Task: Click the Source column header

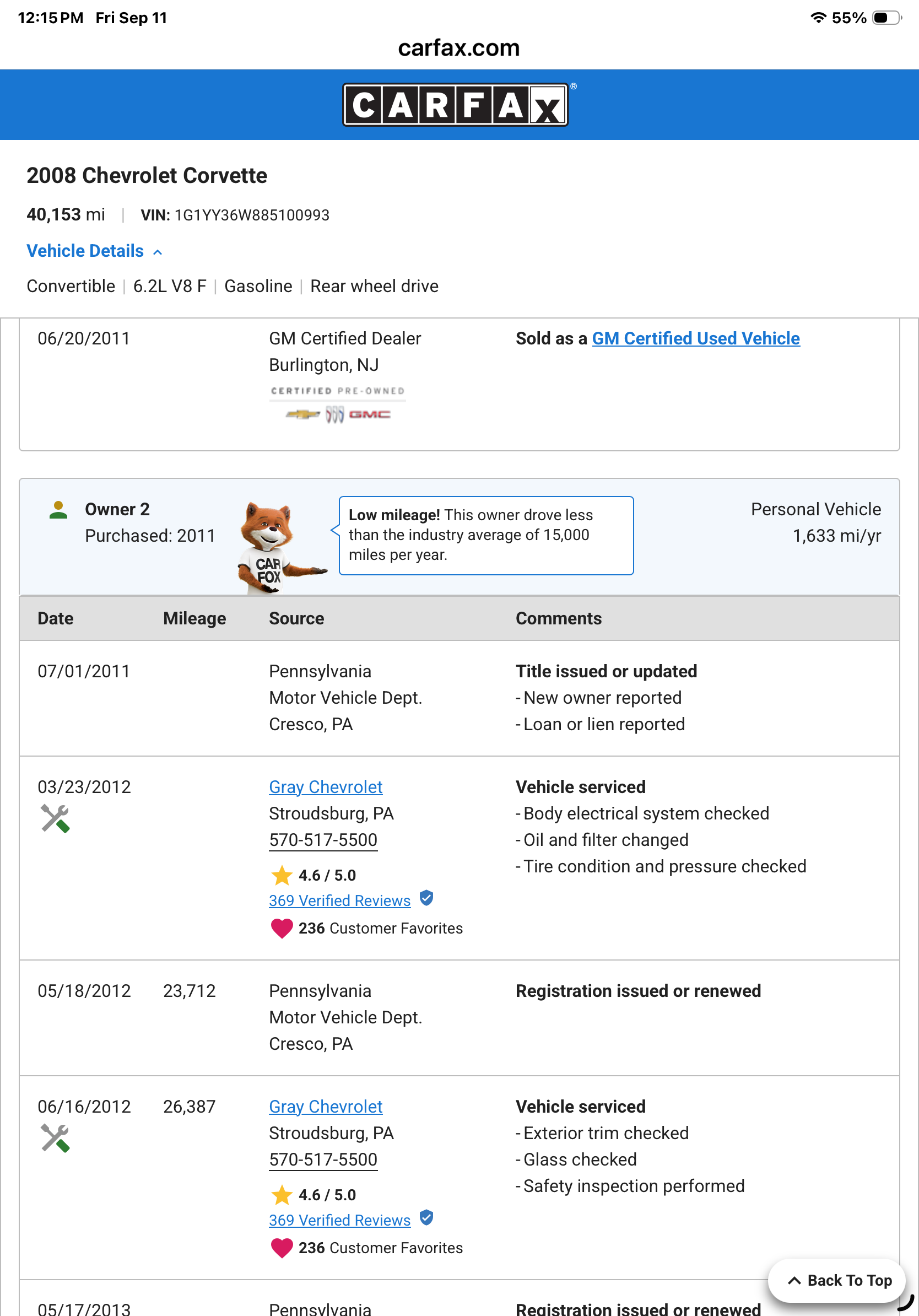Action: point(296,618)
